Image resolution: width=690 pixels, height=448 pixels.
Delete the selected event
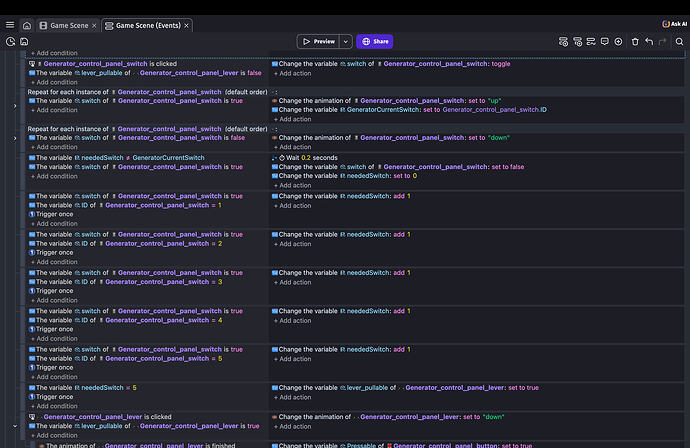(635, 41)
